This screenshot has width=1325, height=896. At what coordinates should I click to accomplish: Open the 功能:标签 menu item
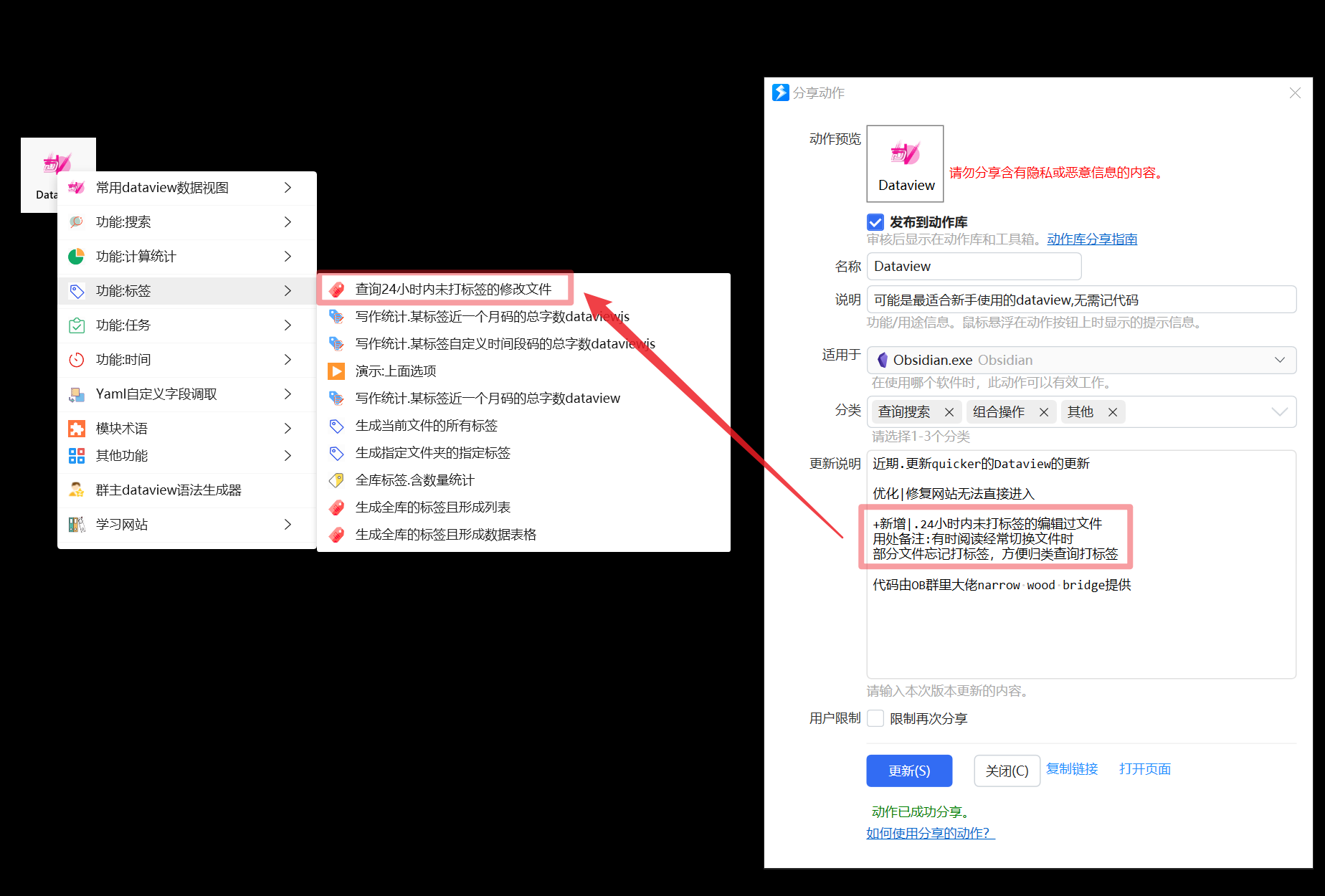coord(187,291)
